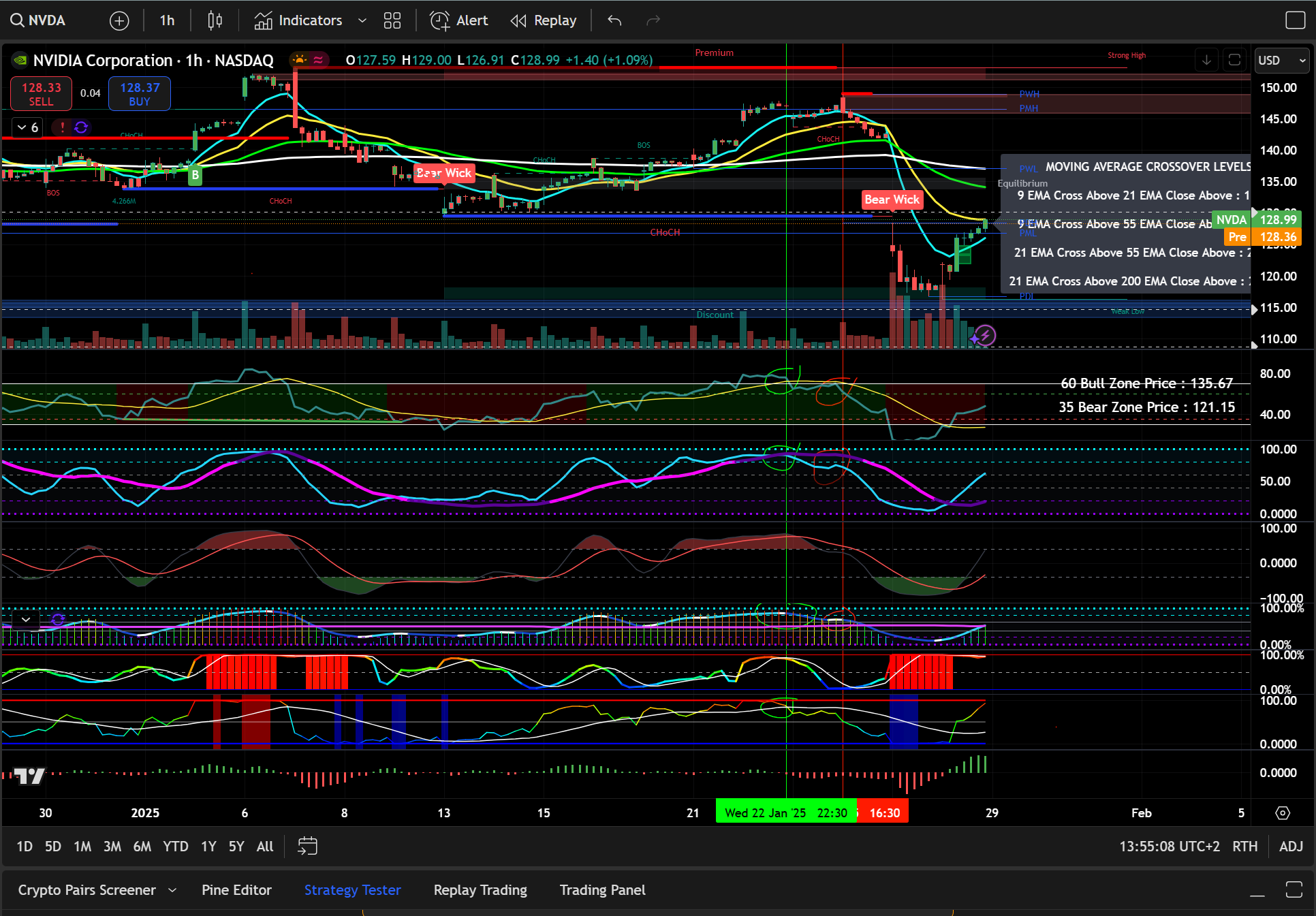The image size is (1316, 916).
Task: Open the Trading Panel tab
Action: coord(602,890)
